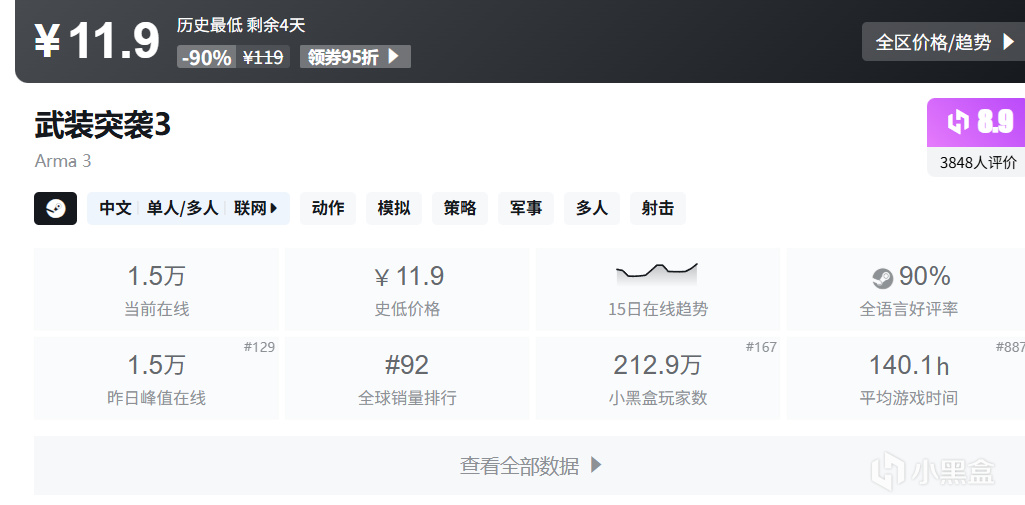1025x505 pixels.
Task: Select the 军事 tag
Action: click(526, 208)
